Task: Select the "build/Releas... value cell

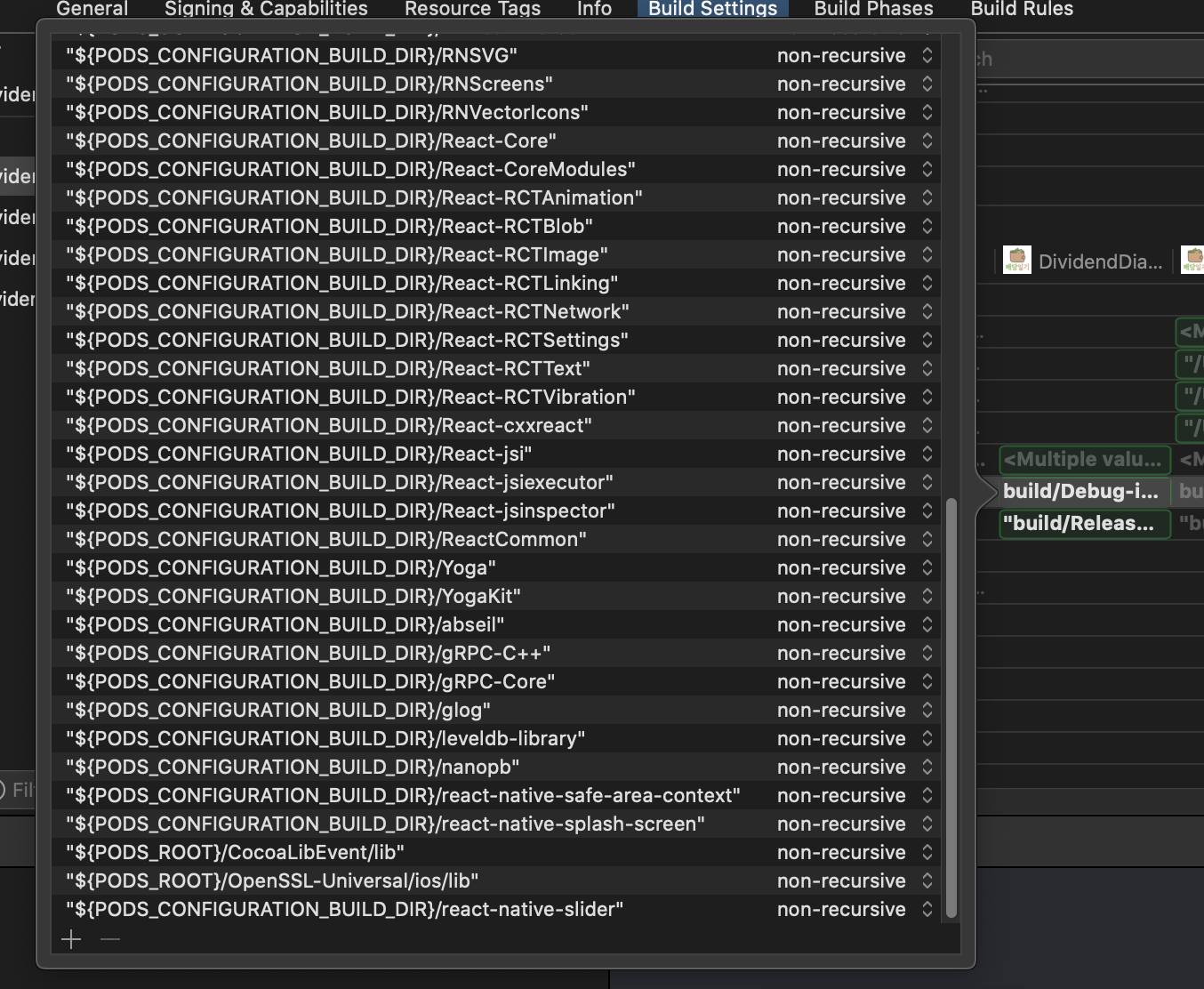Action: click(x=1085, y=523)
